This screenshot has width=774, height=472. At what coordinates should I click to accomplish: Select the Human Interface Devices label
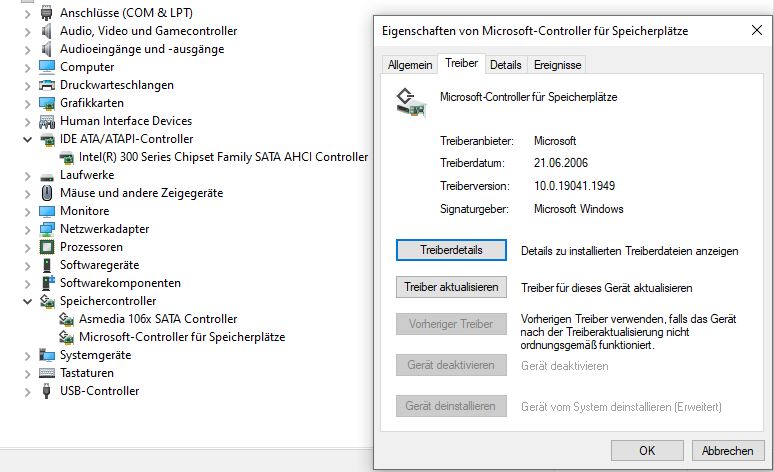[126, 121]
